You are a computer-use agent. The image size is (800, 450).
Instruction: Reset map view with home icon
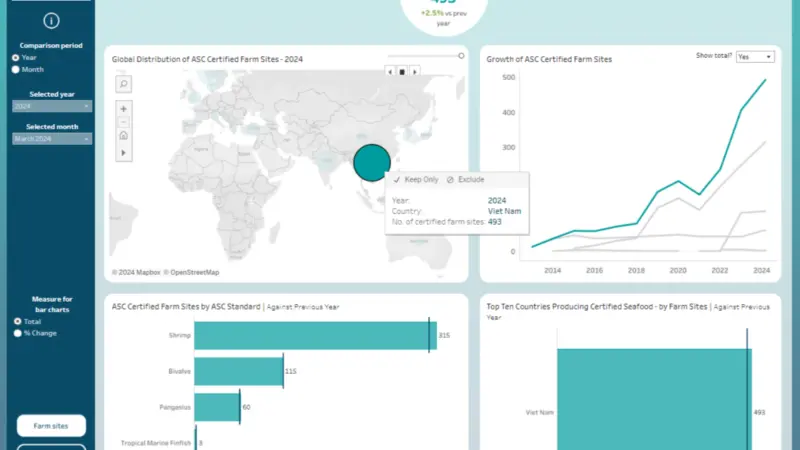(x=123, y=135)
